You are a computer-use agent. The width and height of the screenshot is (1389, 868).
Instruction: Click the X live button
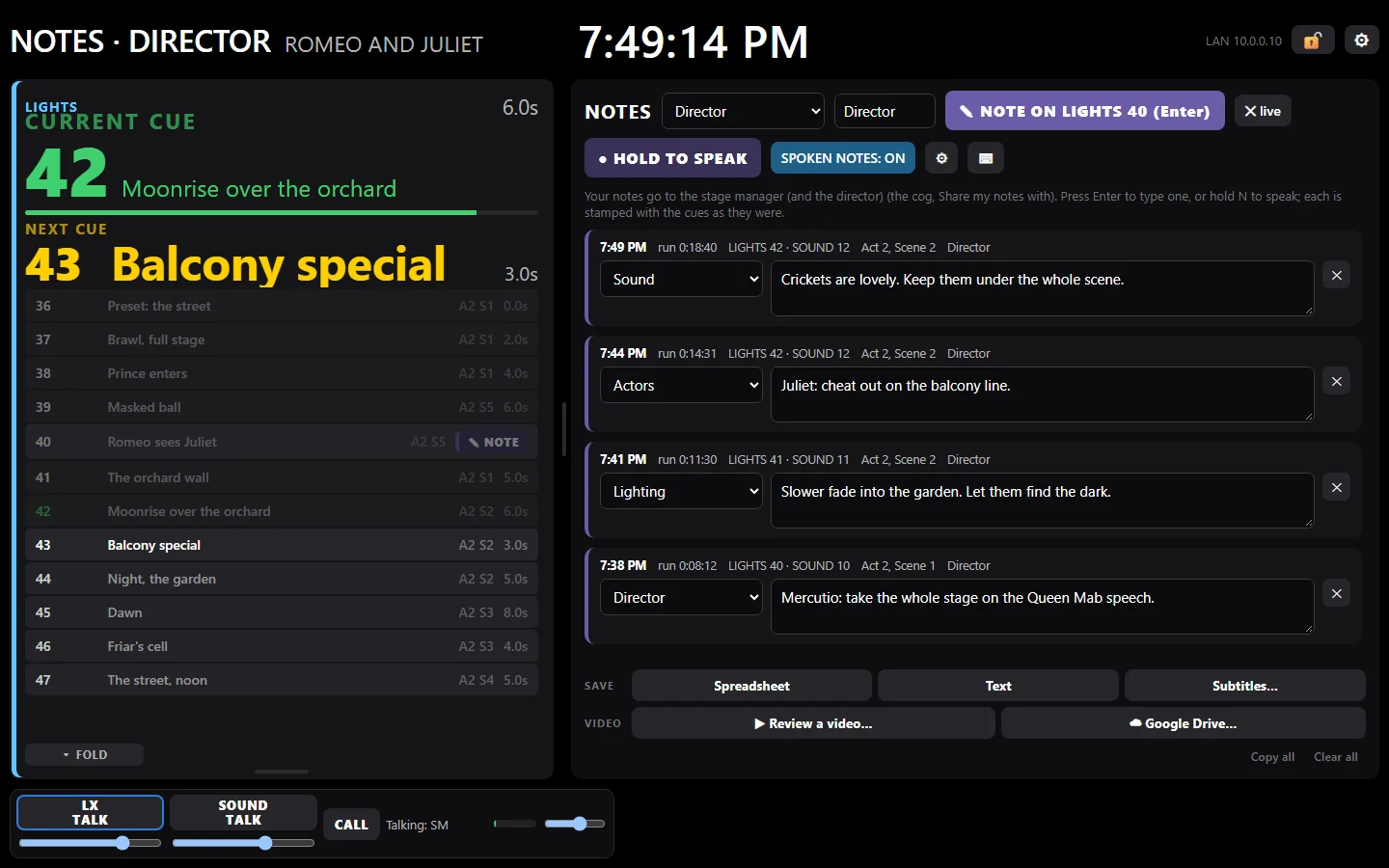click(x=1263, y=111)
